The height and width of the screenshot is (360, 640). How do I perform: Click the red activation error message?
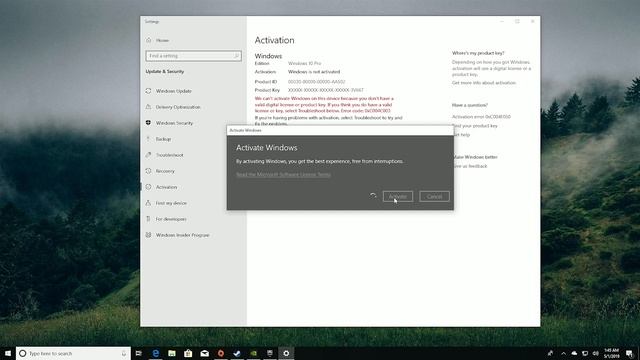(x=324, y=104)
